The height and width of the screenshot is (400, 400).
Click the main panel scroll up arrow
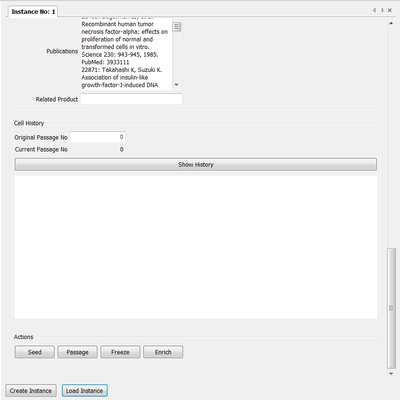point(391,23)
